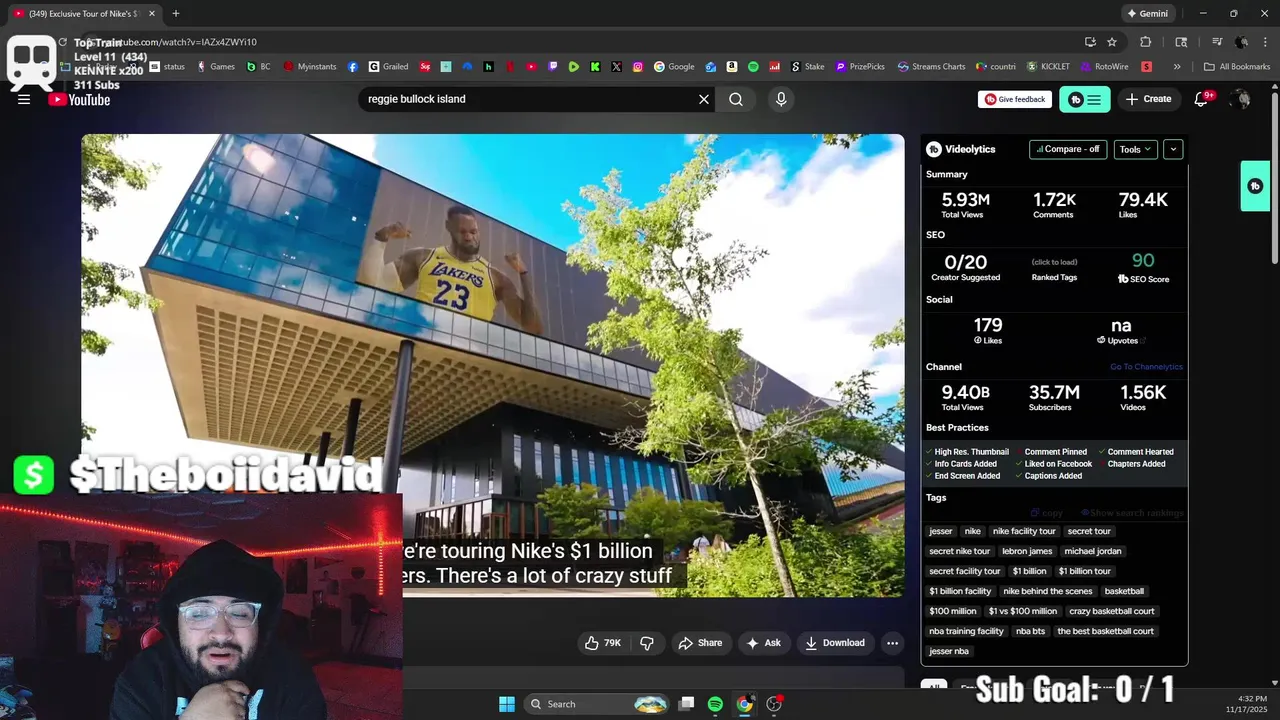Viewport: 1280px width, 720px height.
Task: Like the video with thumbs up
Action: point(603,643)
